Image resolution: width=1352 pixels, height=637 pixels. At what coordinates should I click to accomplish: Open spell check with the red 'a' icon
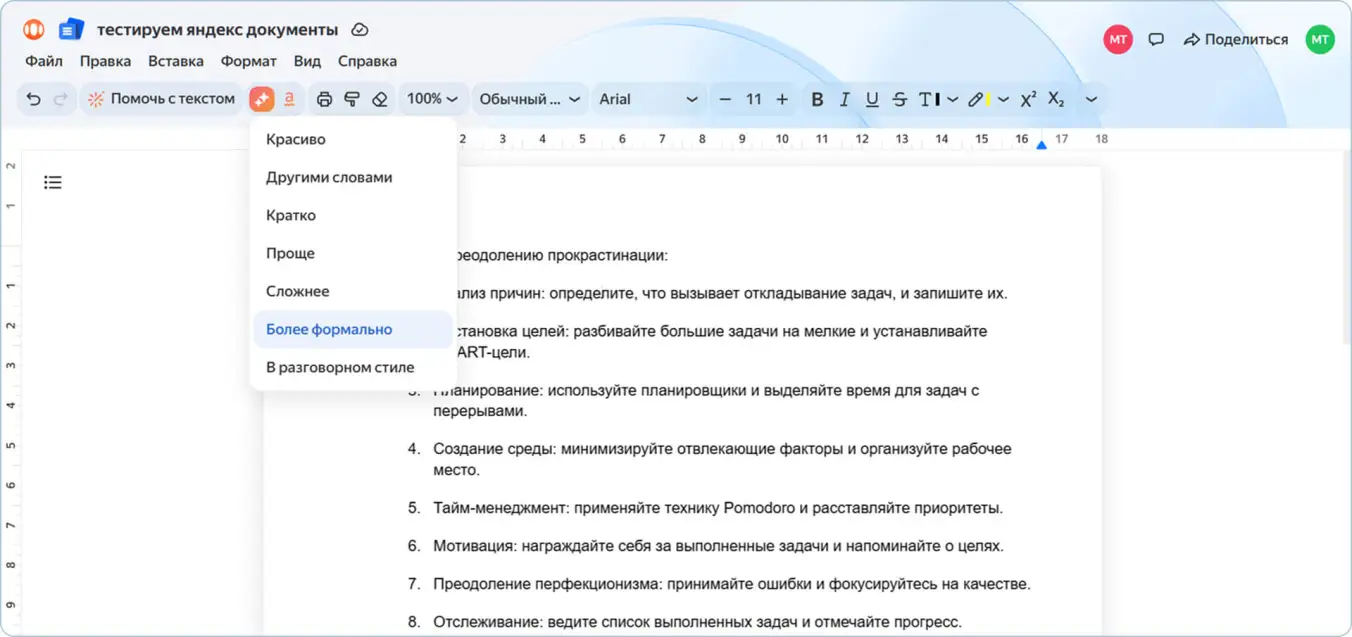pyautogui.click(x=290, y=98)
